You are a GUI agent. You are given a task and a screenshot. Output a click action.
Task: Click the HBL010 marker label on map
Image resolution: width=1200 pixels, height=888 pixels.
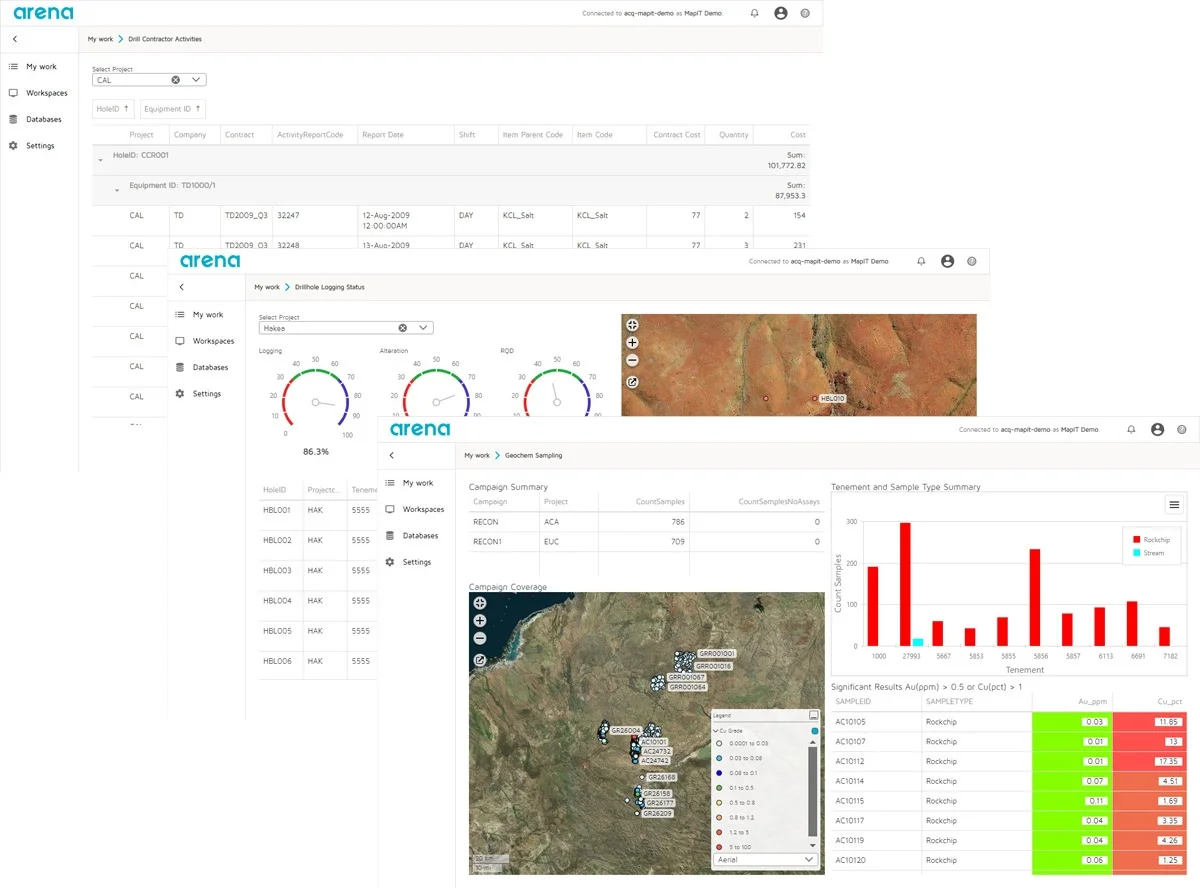(832, 398)
